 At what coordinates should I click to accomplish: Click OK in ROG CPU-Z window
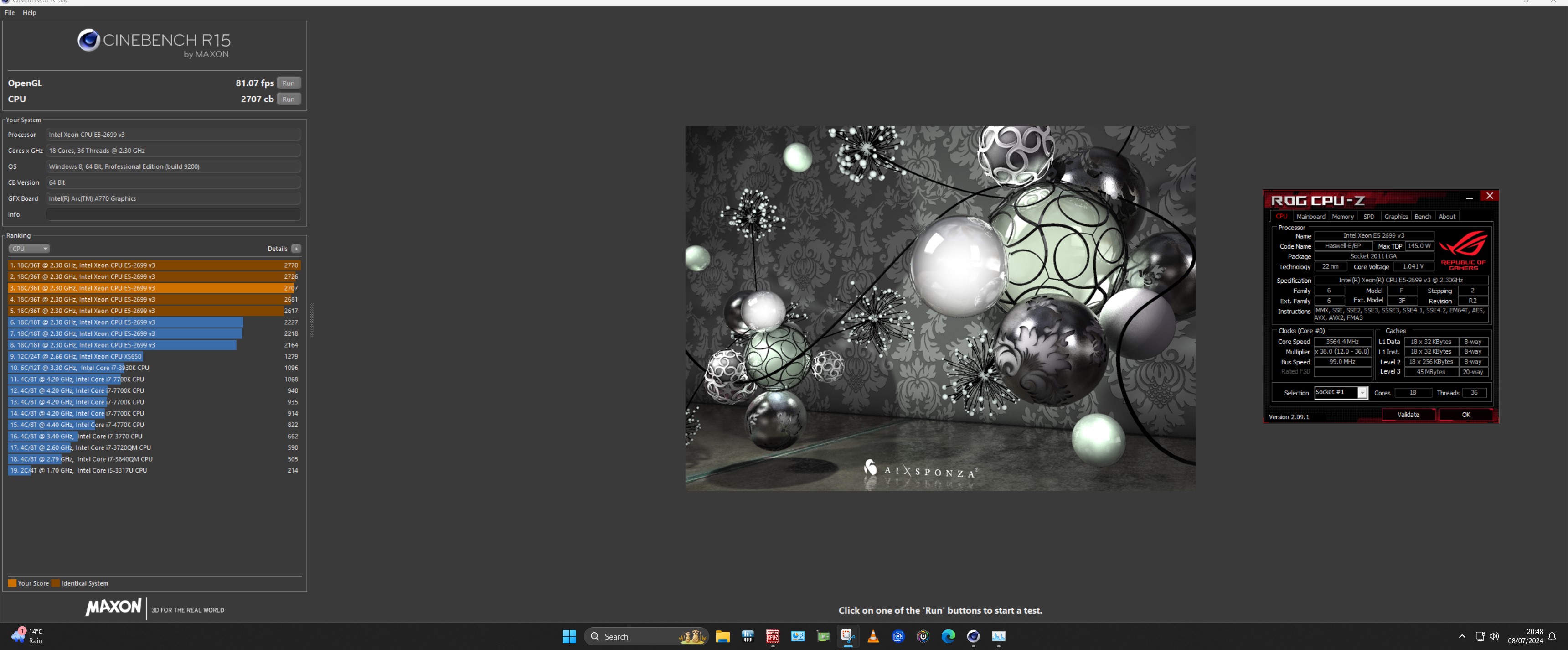point(1466,415)
